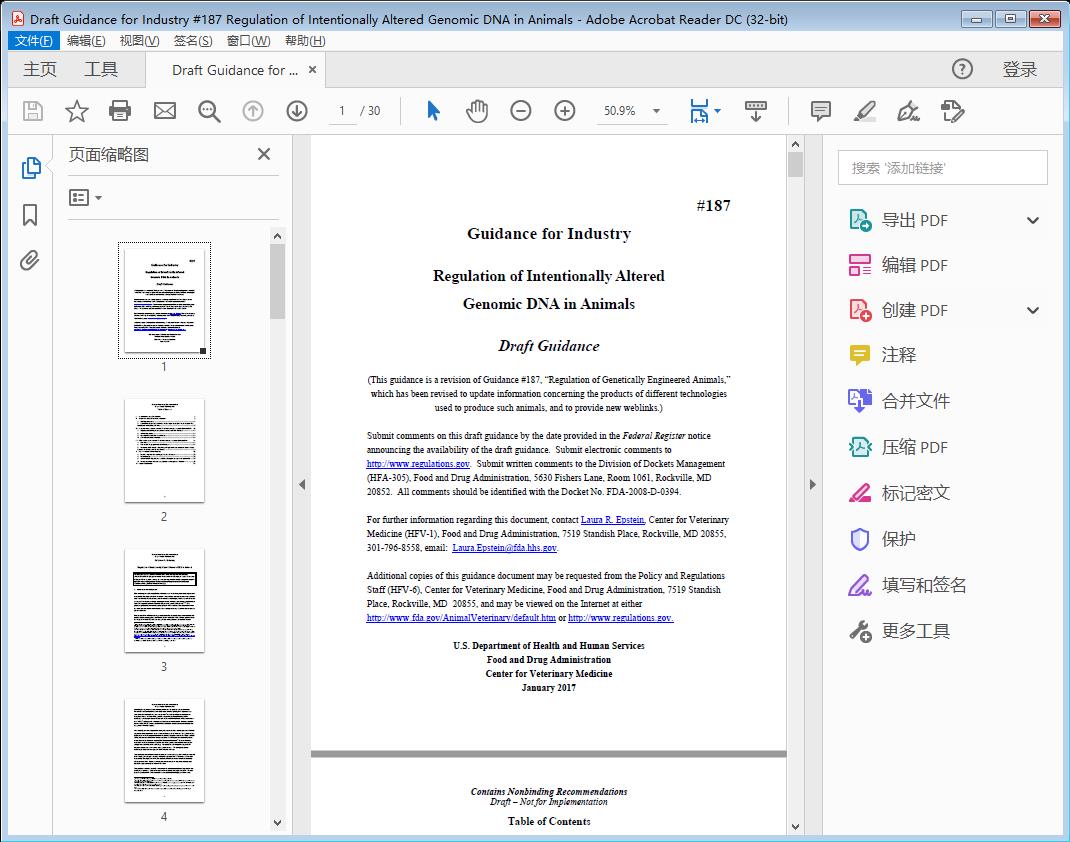Select the page 3 thumbnail

[164, 600]
